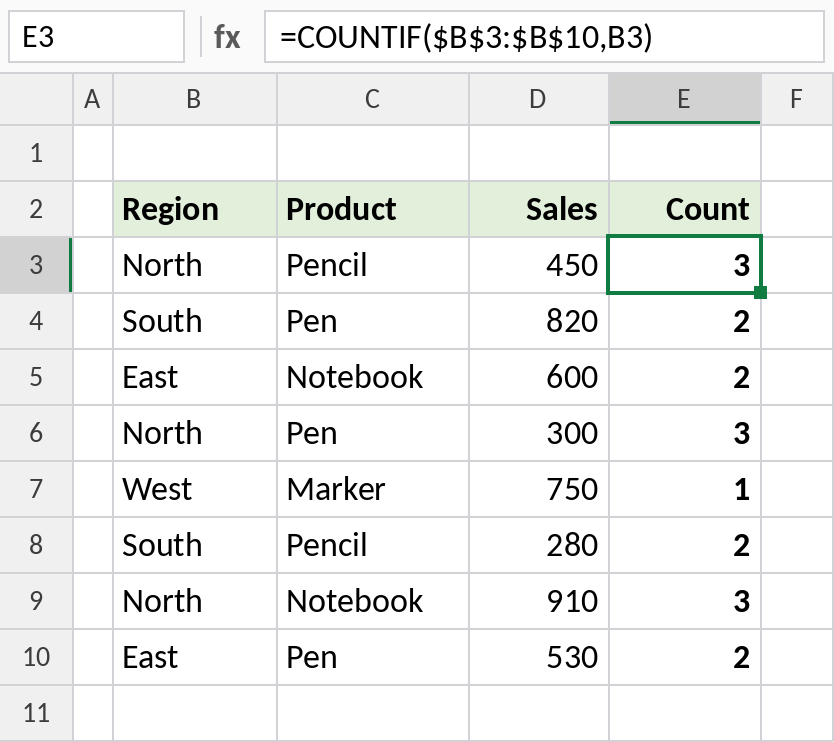
Task: Select row 7 header
Action: [36, 489]
